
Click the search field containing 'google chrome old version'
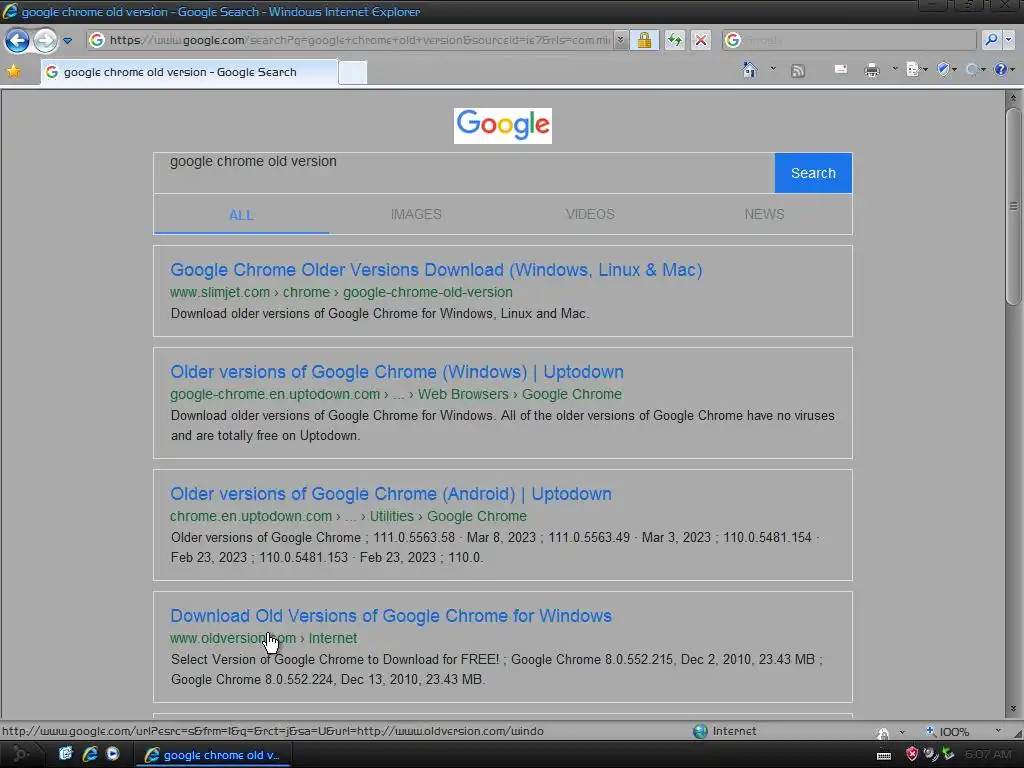point(464,173)
